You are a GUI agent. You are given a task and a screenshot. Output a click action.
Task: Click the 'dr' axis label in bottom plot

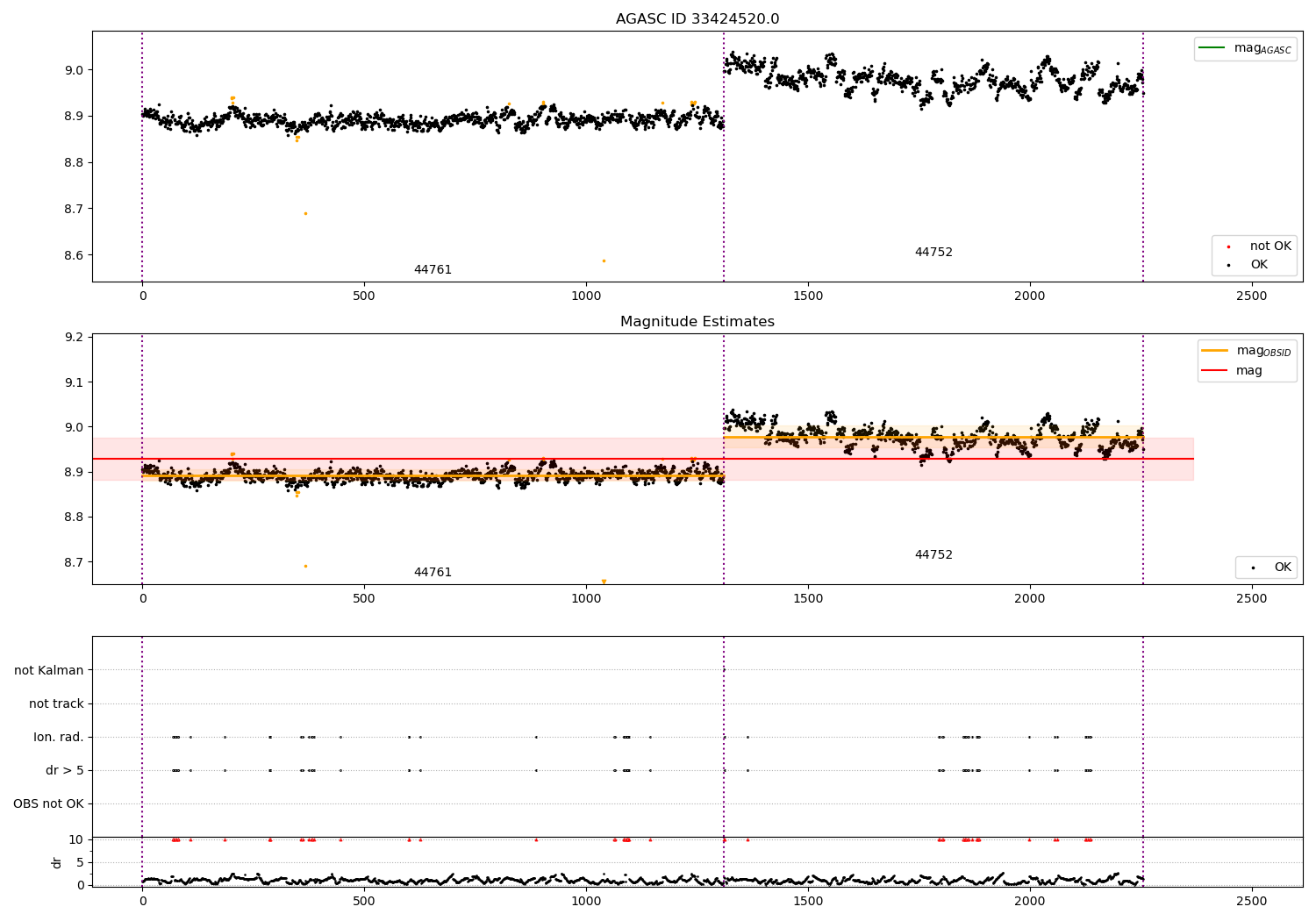tap(57, 862)
